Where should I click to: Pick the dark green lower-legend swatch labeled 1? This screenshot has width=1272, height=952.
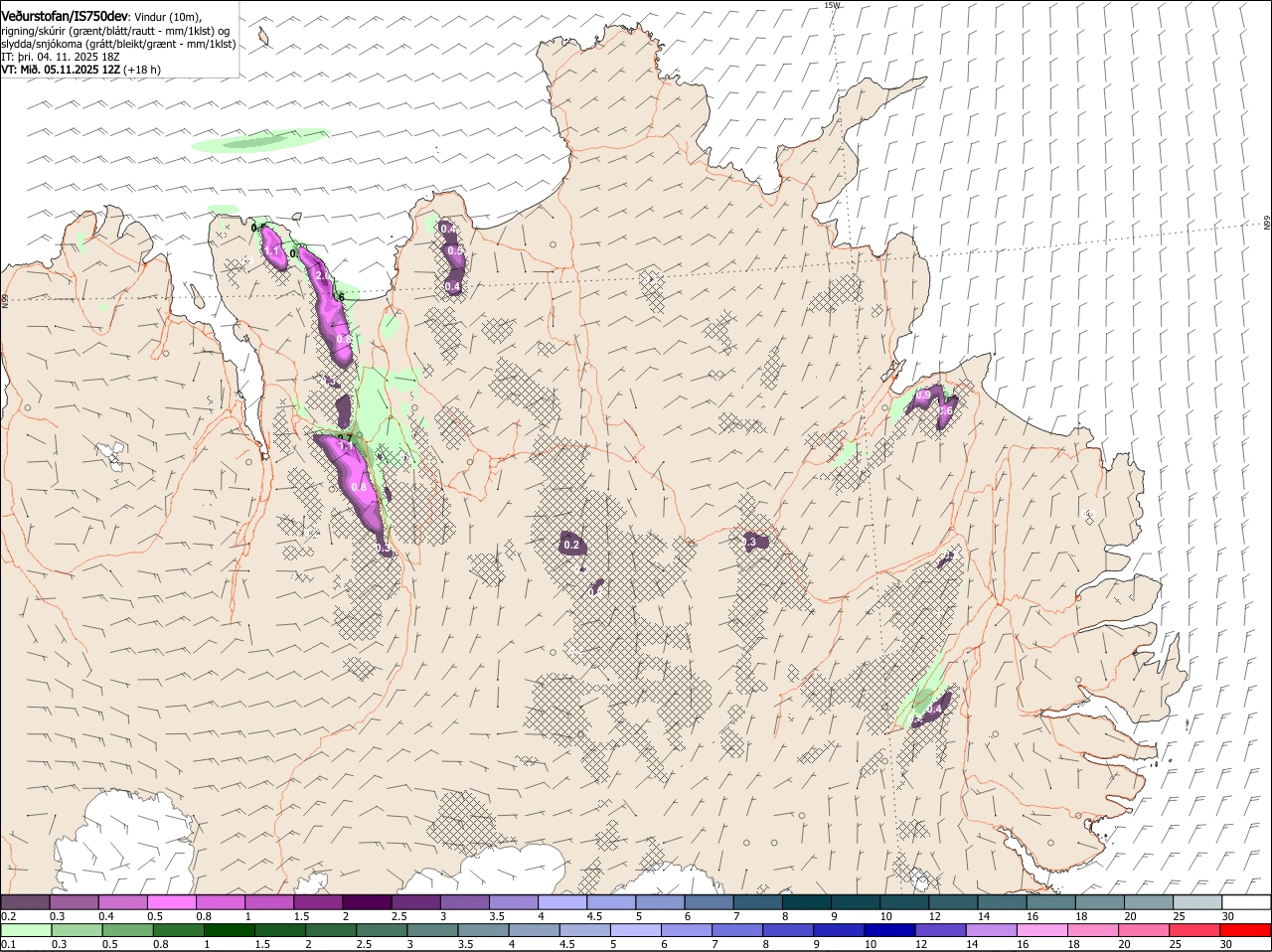(x=230, y=930)
